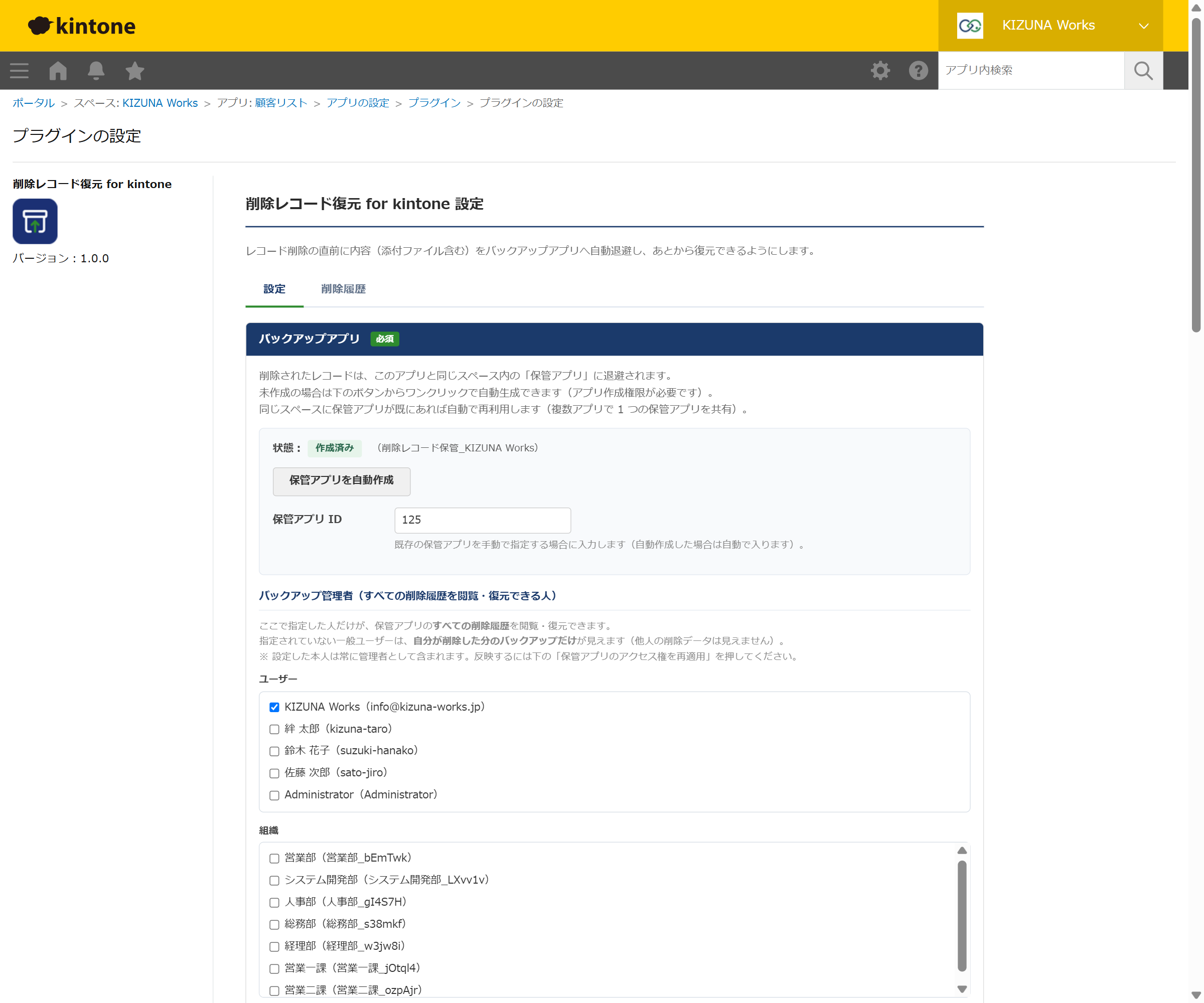1204x1003 pixels.
Task: Open bookmarks star icon
Action: [135, 71]
